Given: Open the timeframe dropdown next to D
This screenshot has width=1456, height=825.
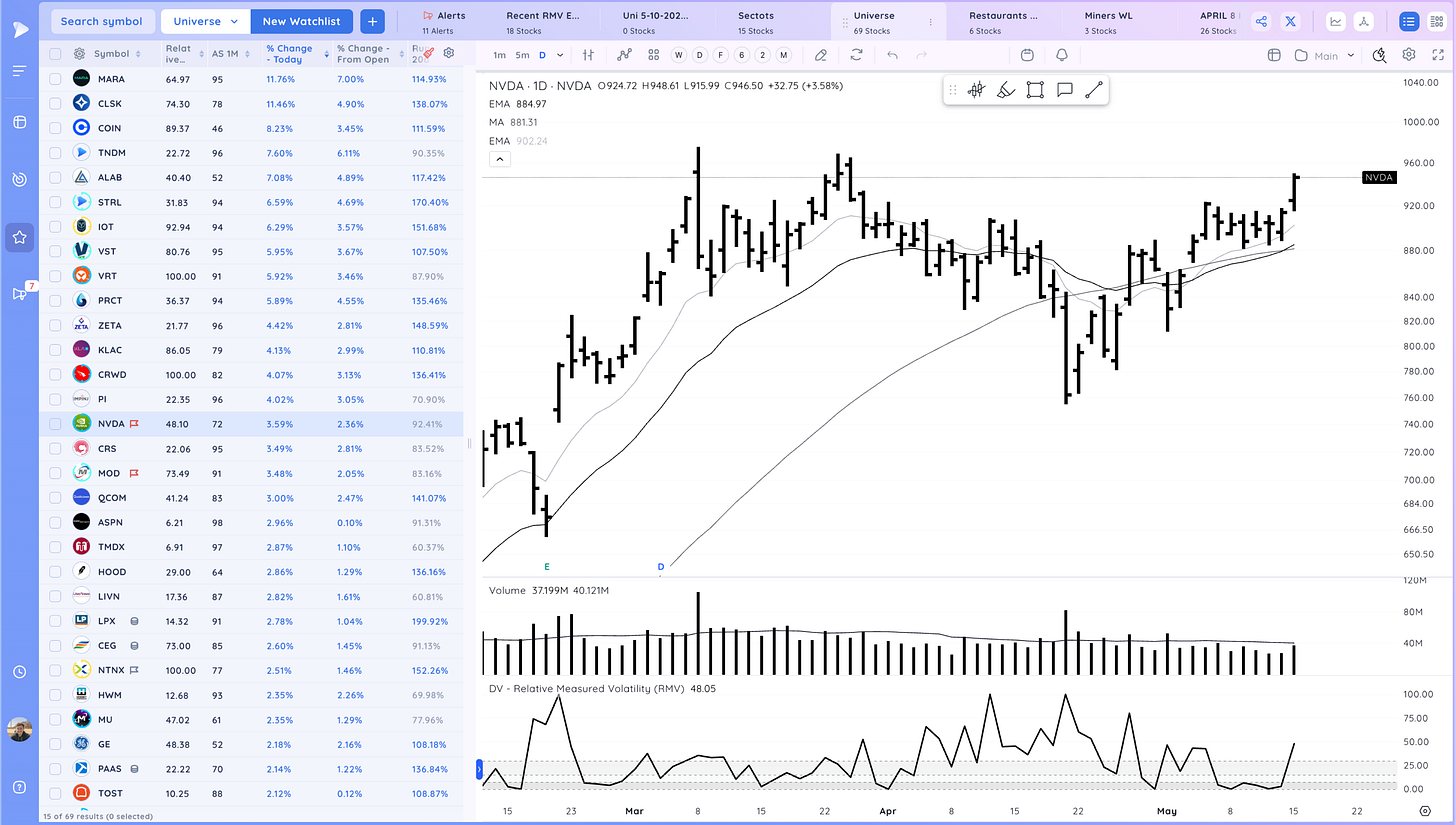Looking at the screenshot, I should tap(560, 56).
